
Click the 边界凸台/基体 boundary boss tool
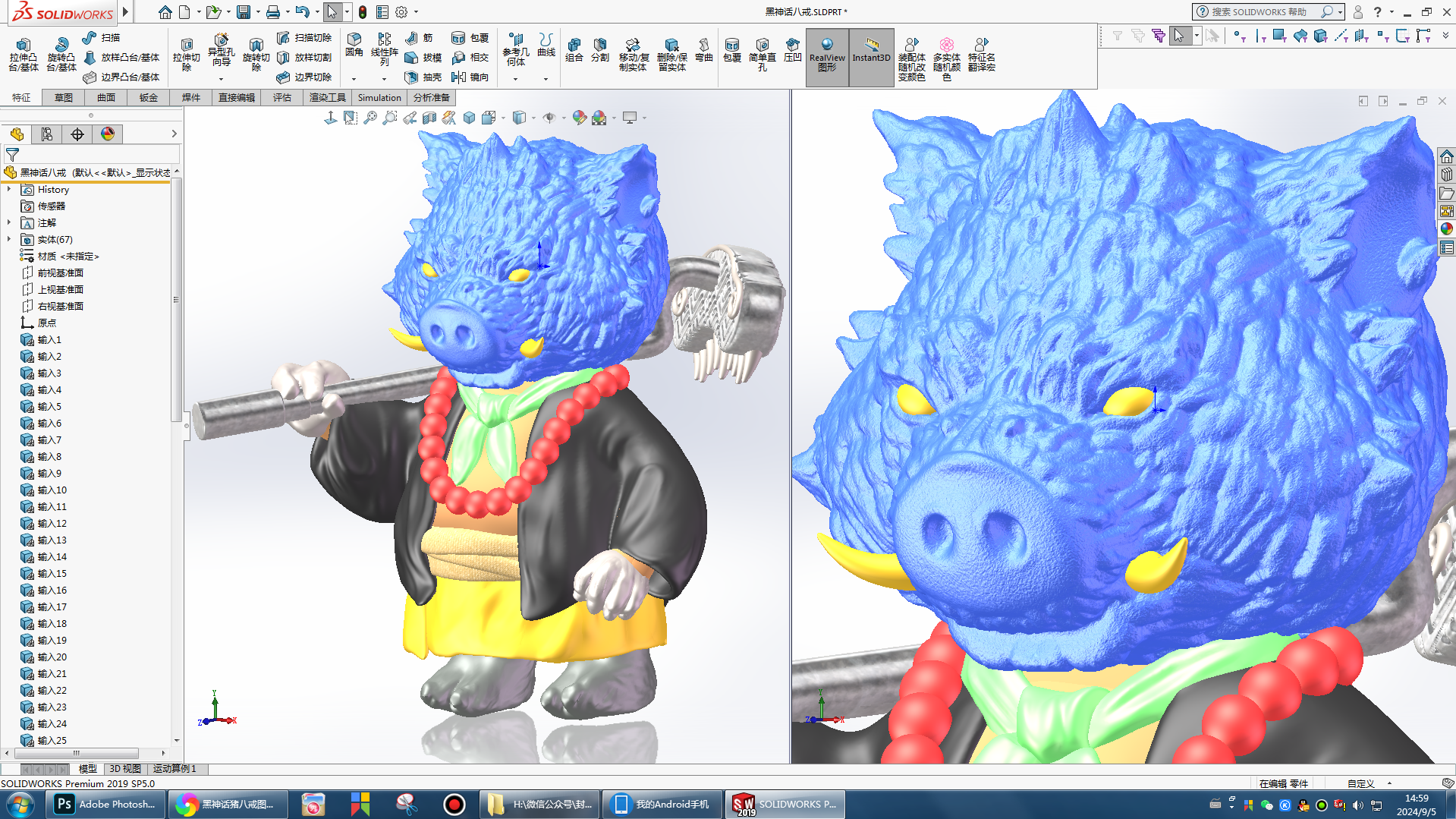click(x=121, y=77)
